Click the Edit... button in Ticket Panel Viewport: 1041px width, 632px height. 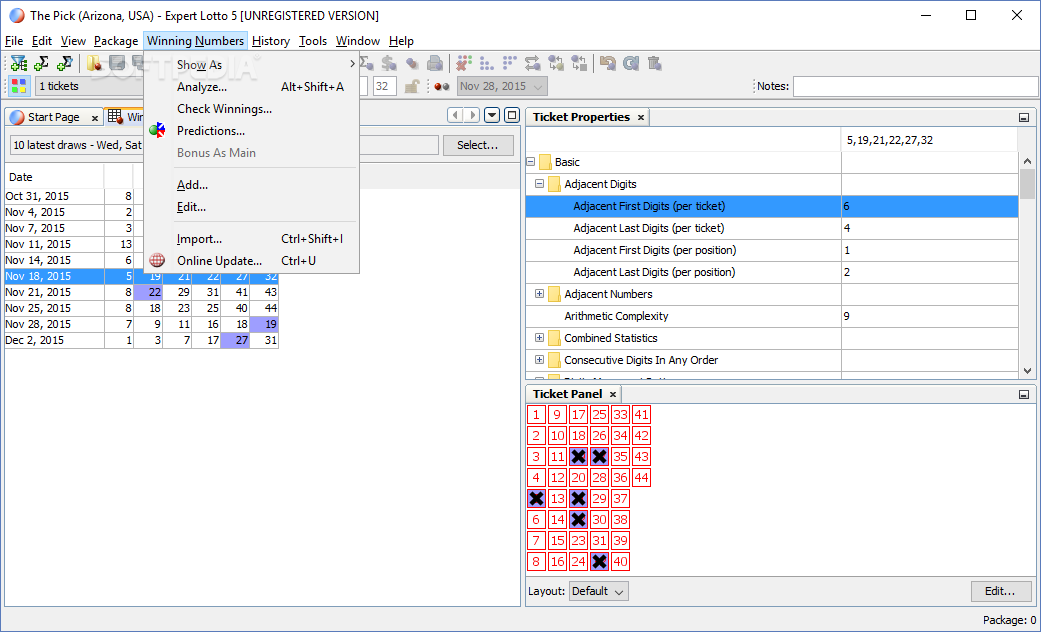tap(1001, 591)
